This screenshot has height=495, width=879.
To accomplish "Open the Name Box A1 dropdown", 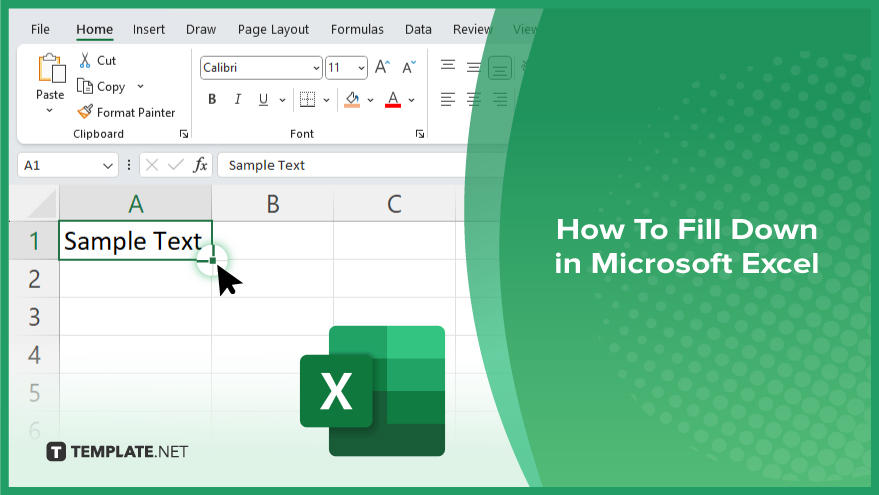I will tap(108, 166).
